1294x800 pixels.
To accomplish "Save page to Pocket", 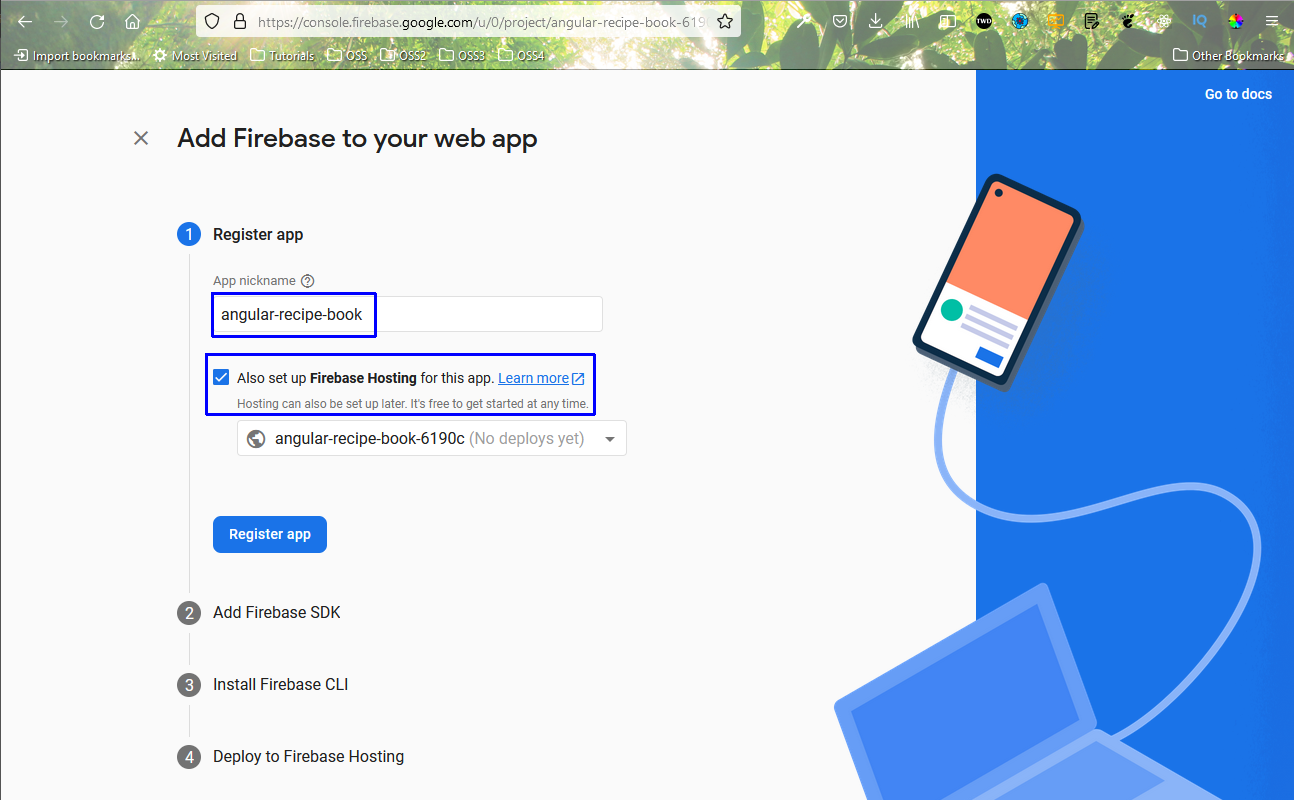I will [x=841, y=21].
